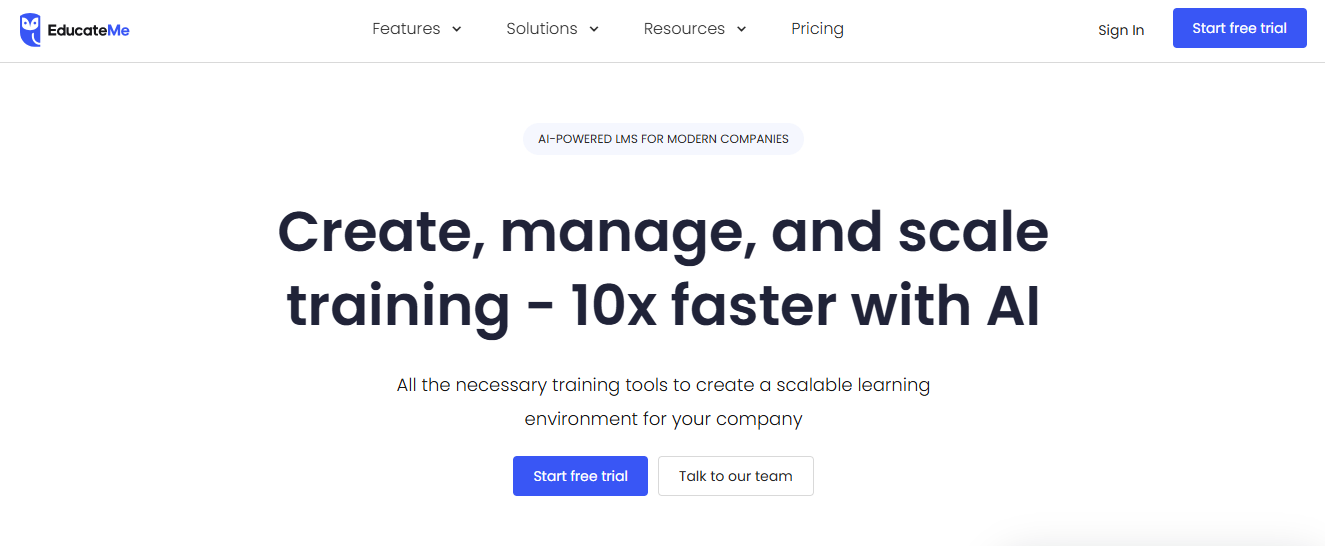Click the "10x" text in the headline
The height and width of the screenshot is (546, 1325).
(x=612, y=308)
